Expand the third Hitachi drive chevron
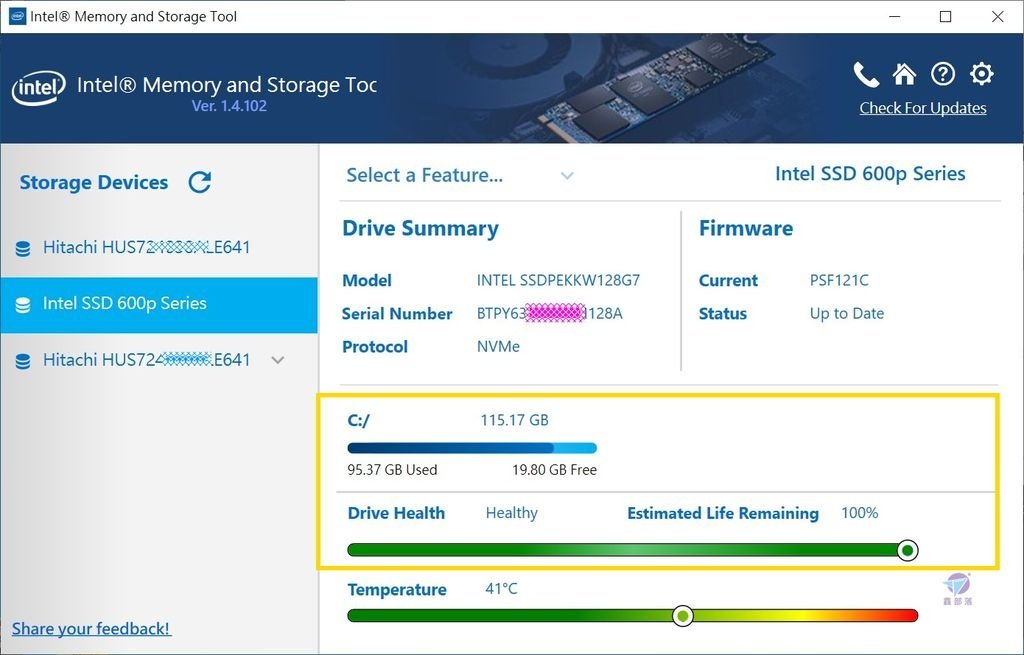 point(278,360)
